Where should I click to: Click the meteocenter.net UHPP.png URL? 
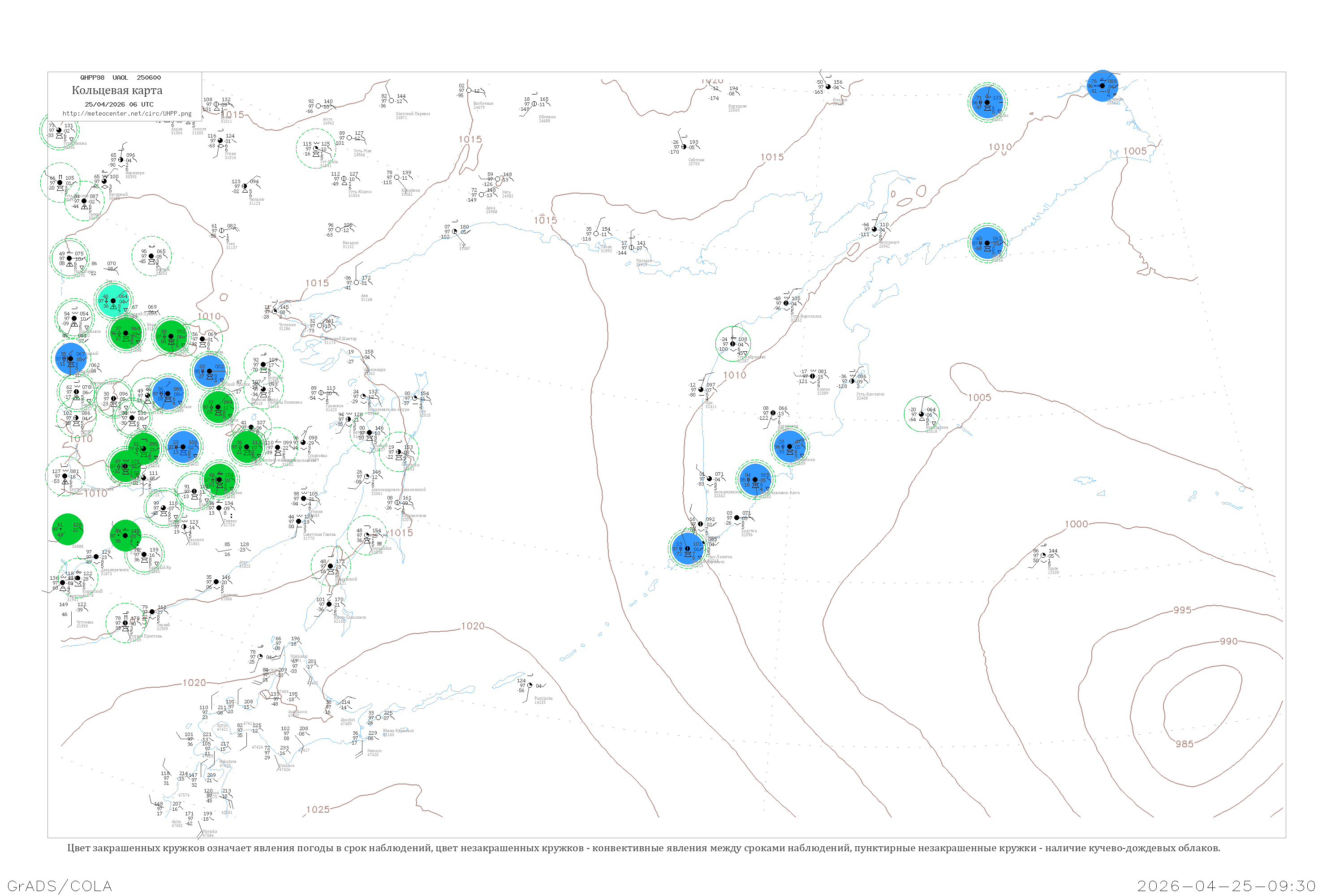pyautogui.click(x=127, y=113)
